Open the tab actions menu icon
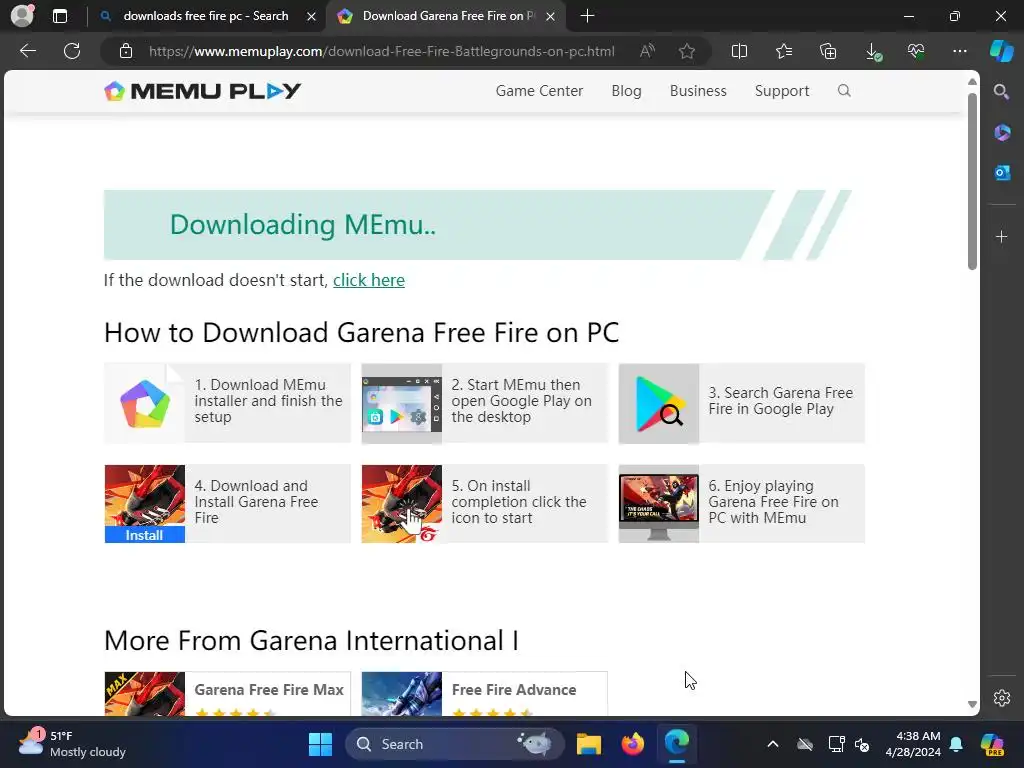Image resolution: width=1024 pixels, height=768 pixels. point(60,16)
